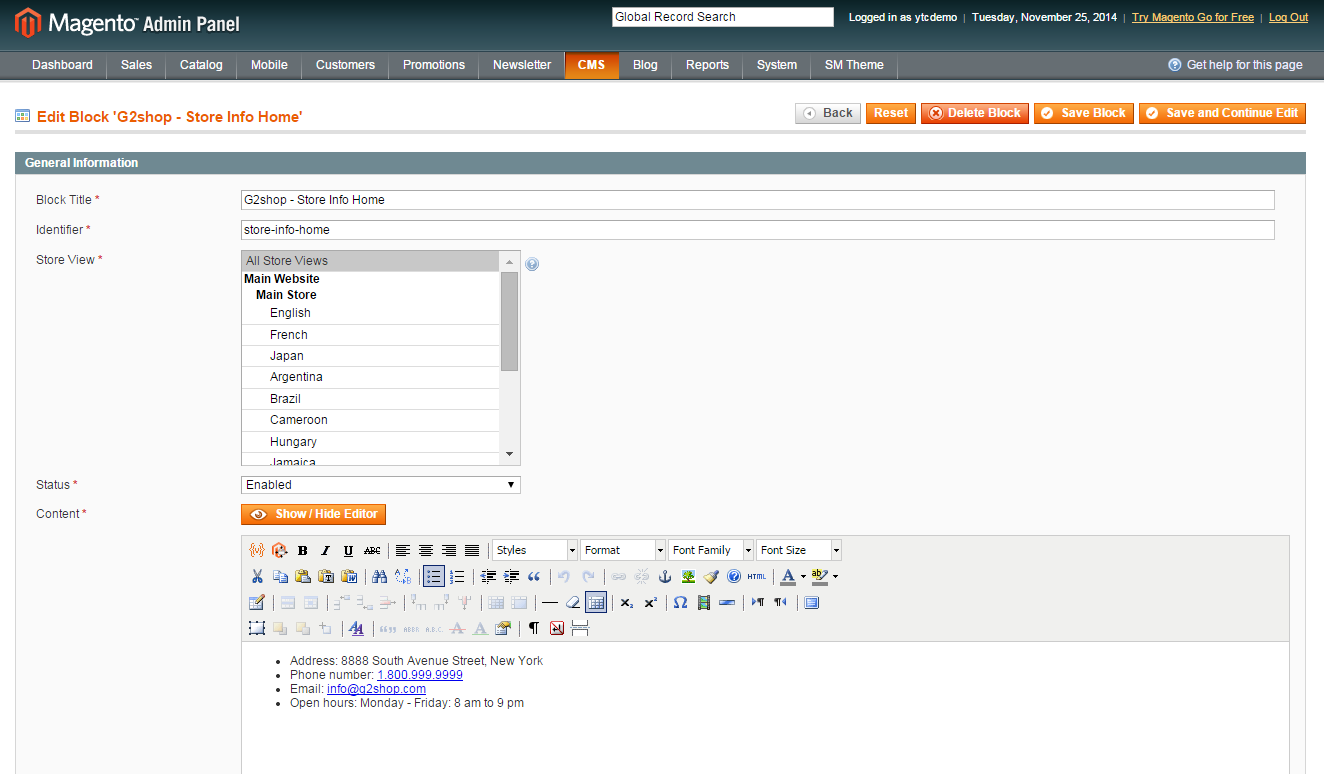The height and width of the screenshot is (774, 1324).
Task: Clean up messy code broom icon
Action: [x=711, y=576]
